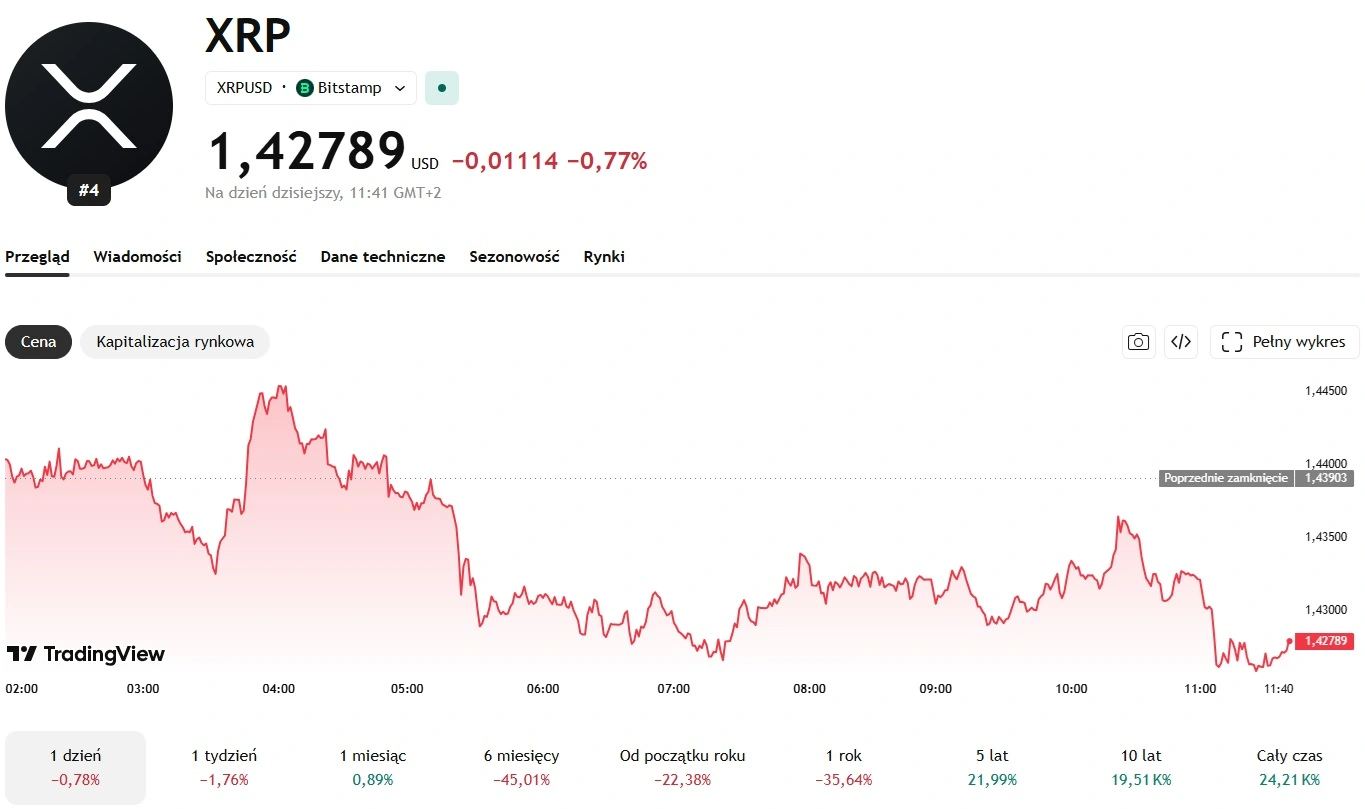The image size is (1365, 809).
Task: Switch chart to Kapitalizacja rynkowa
Action: pos(175,342)
